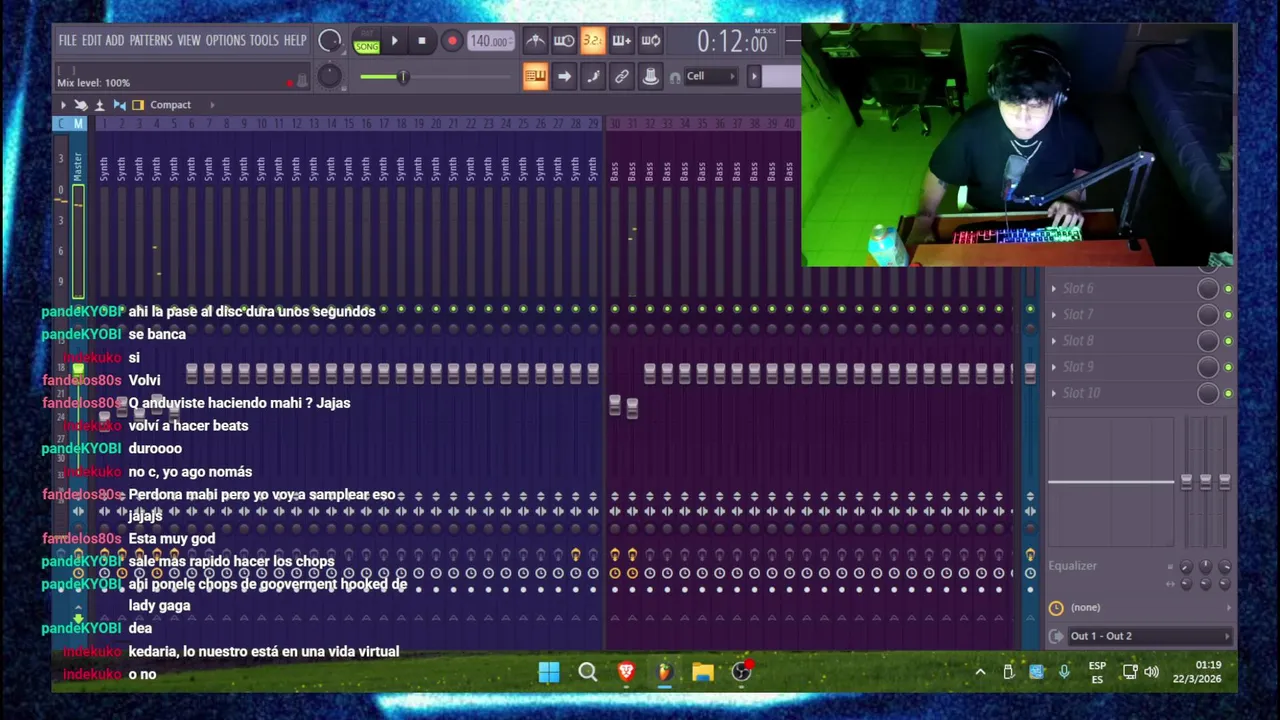Toggle Slot 10 enable LED
This screenshot has height=720, width=1280.
coord(1228,393)
